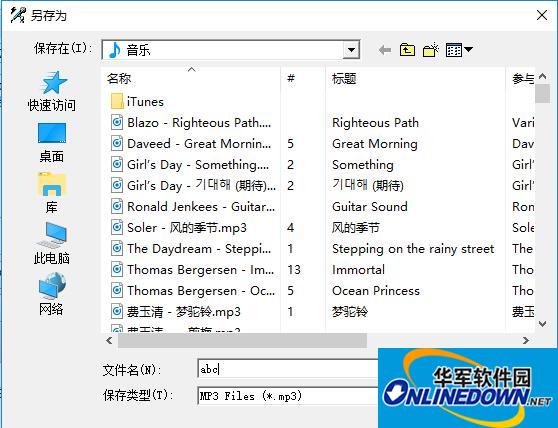Select 费玉清 - 梦驼铃.mp3 file icon
This screenshot has height=428, width=558.
tap(117, 312)
